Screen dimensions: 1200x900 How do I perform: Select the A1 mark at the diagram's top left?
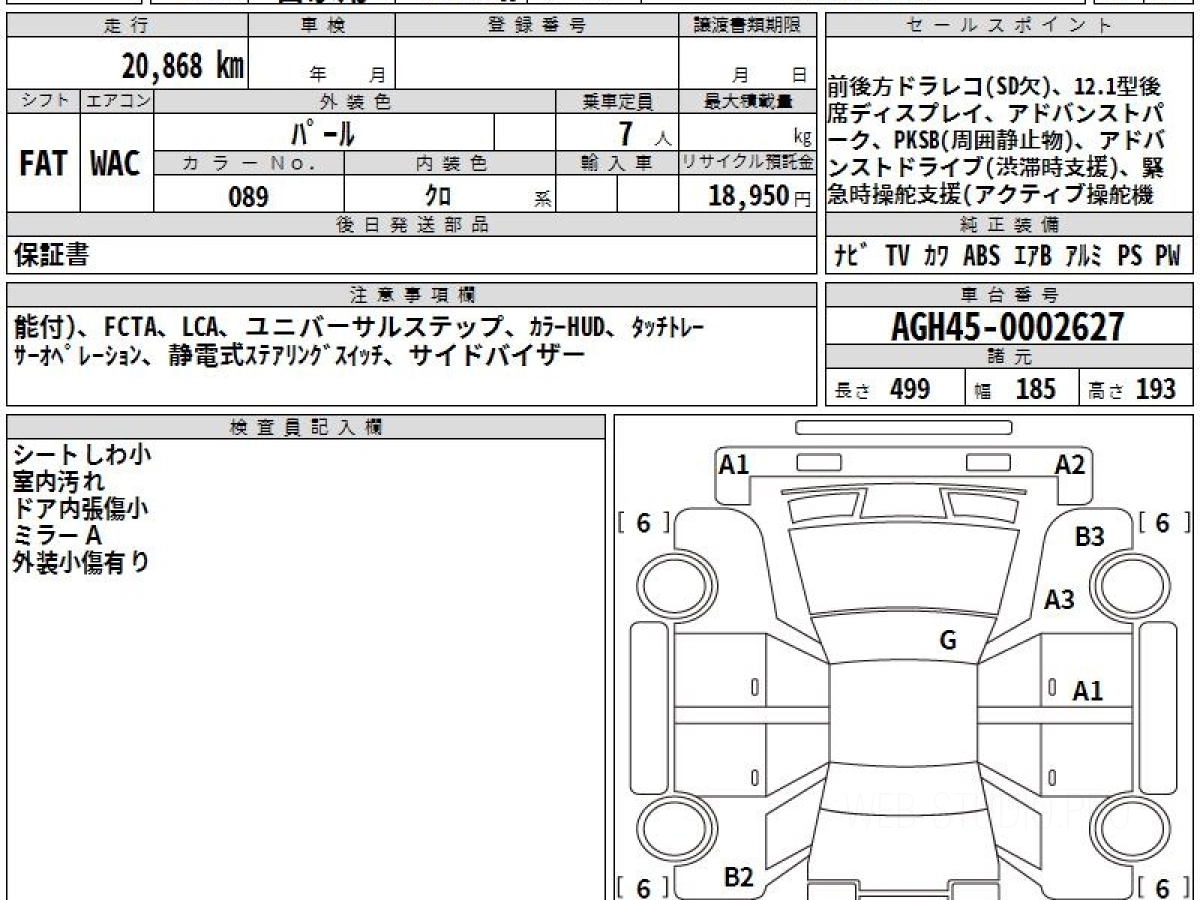pos(734,463)
